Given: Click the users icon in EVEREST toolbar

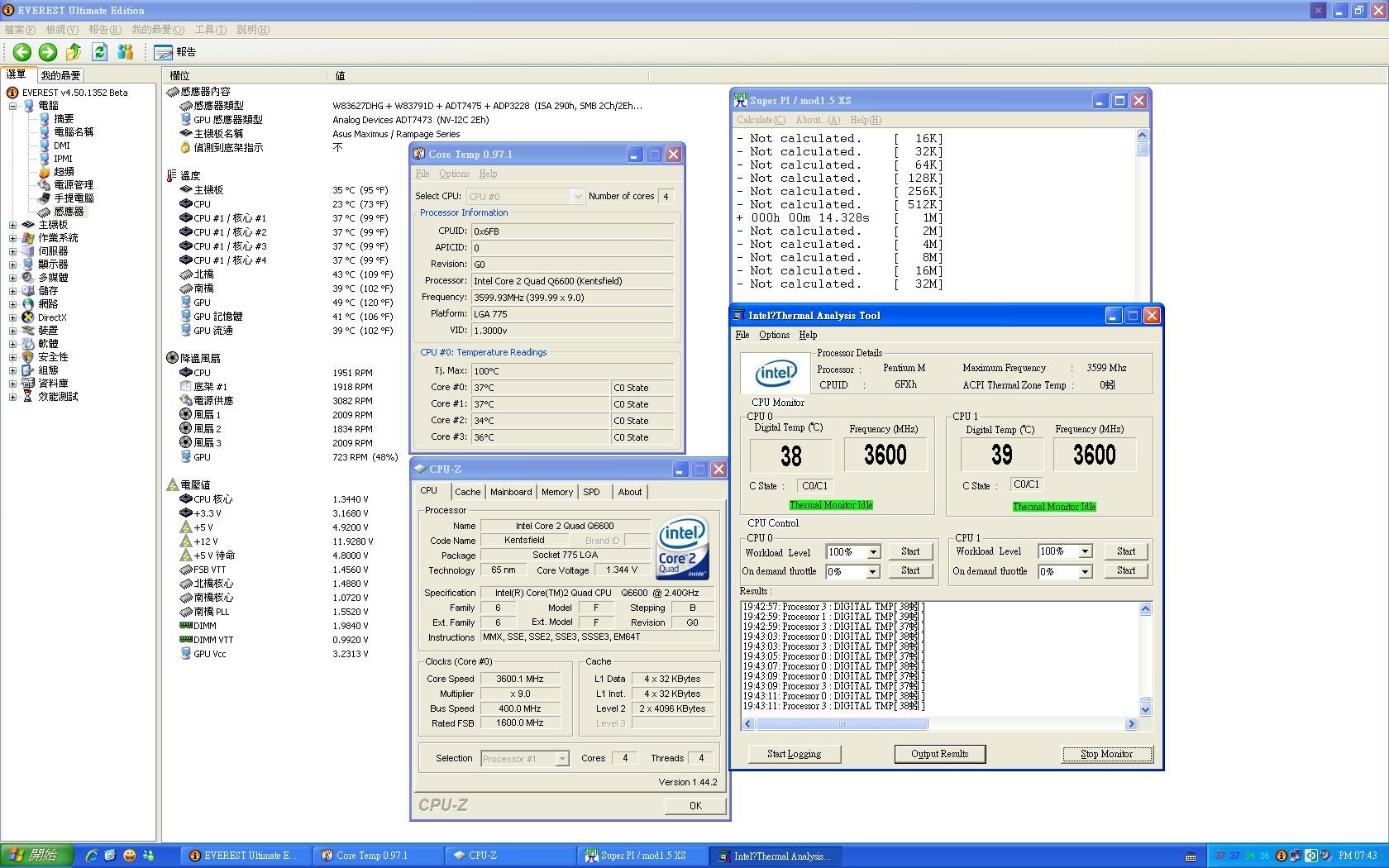Looking at the screenshot, I should pos(126,52).
